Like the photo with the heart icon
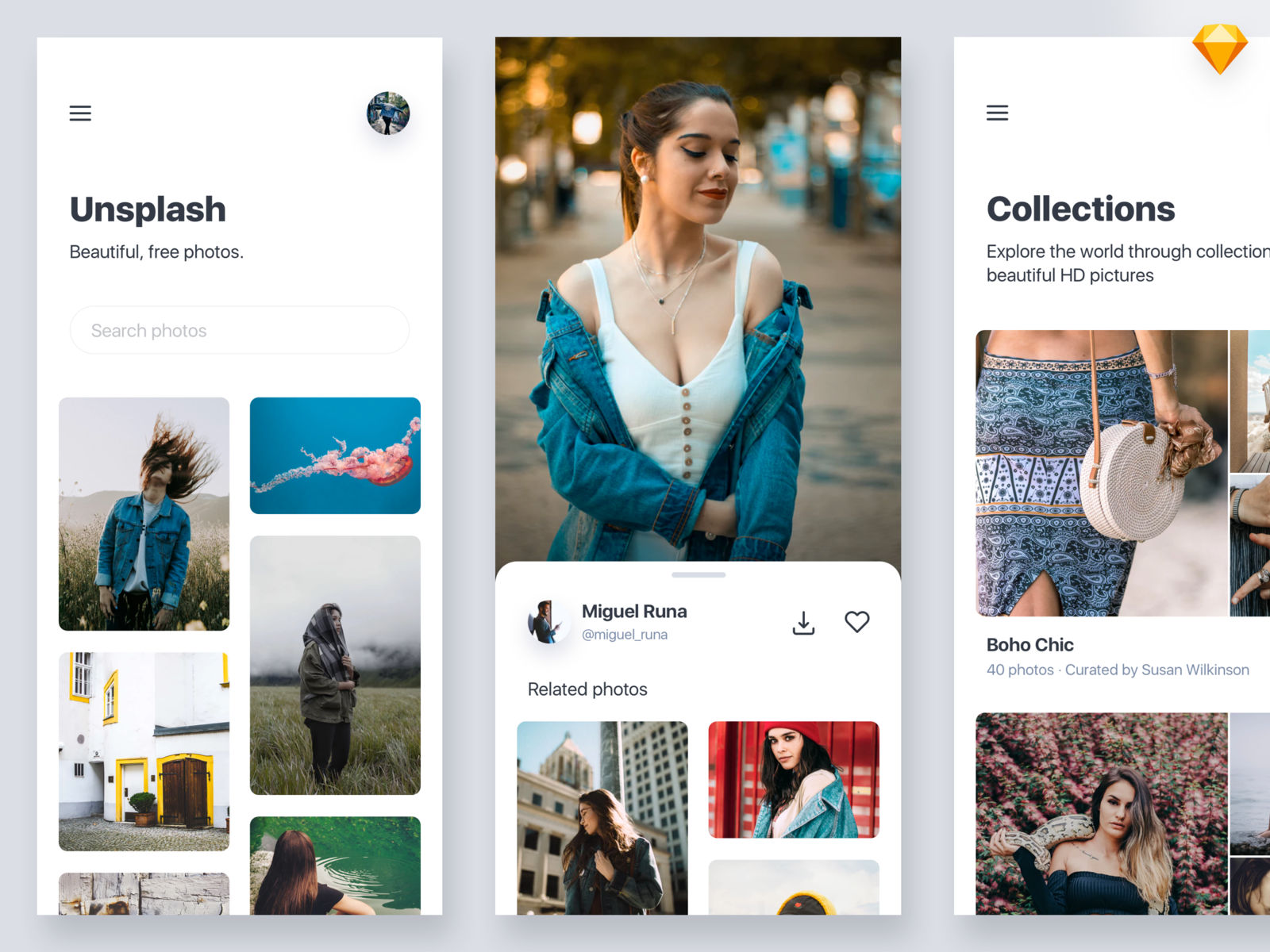The height and width of the screenshot is (952, 1270). pos(856,622)
